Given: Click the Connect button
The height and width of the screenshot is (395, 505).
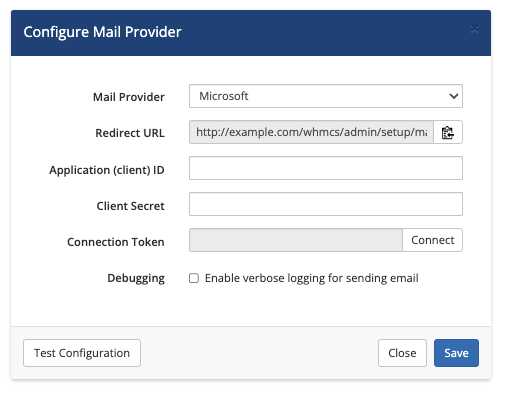Looking at the screenshot, I should coord(432,240).
